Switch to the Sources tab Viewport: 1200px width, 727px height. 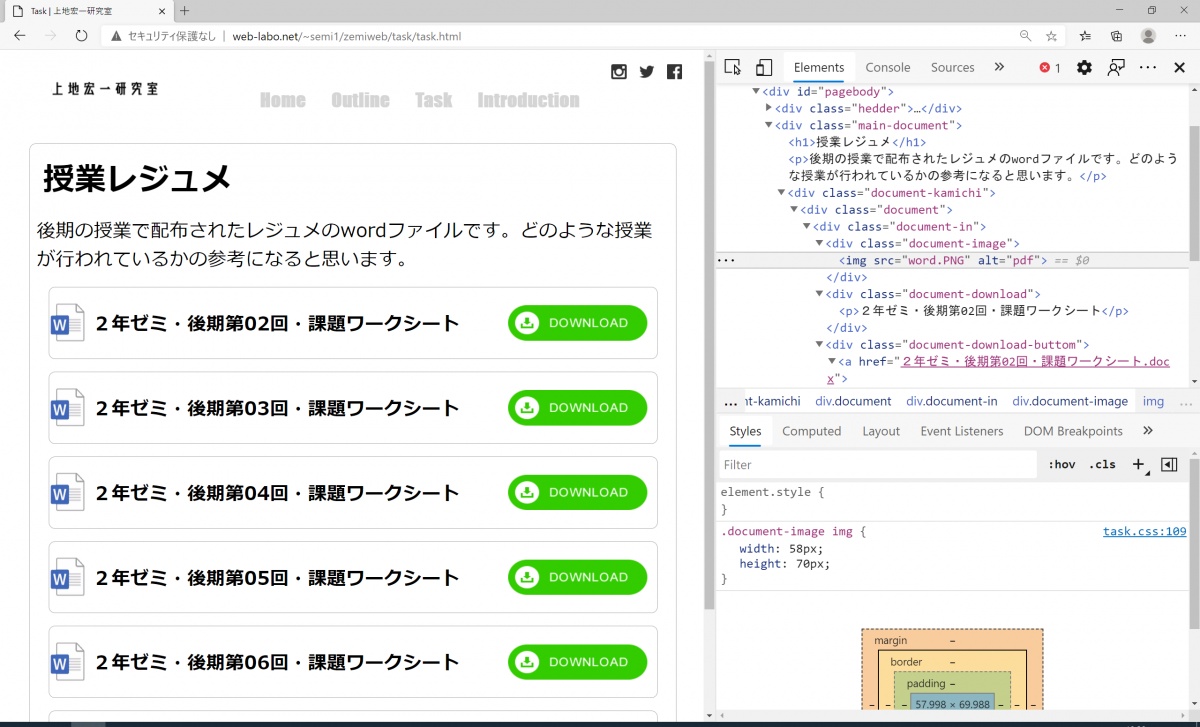(952, 68)
